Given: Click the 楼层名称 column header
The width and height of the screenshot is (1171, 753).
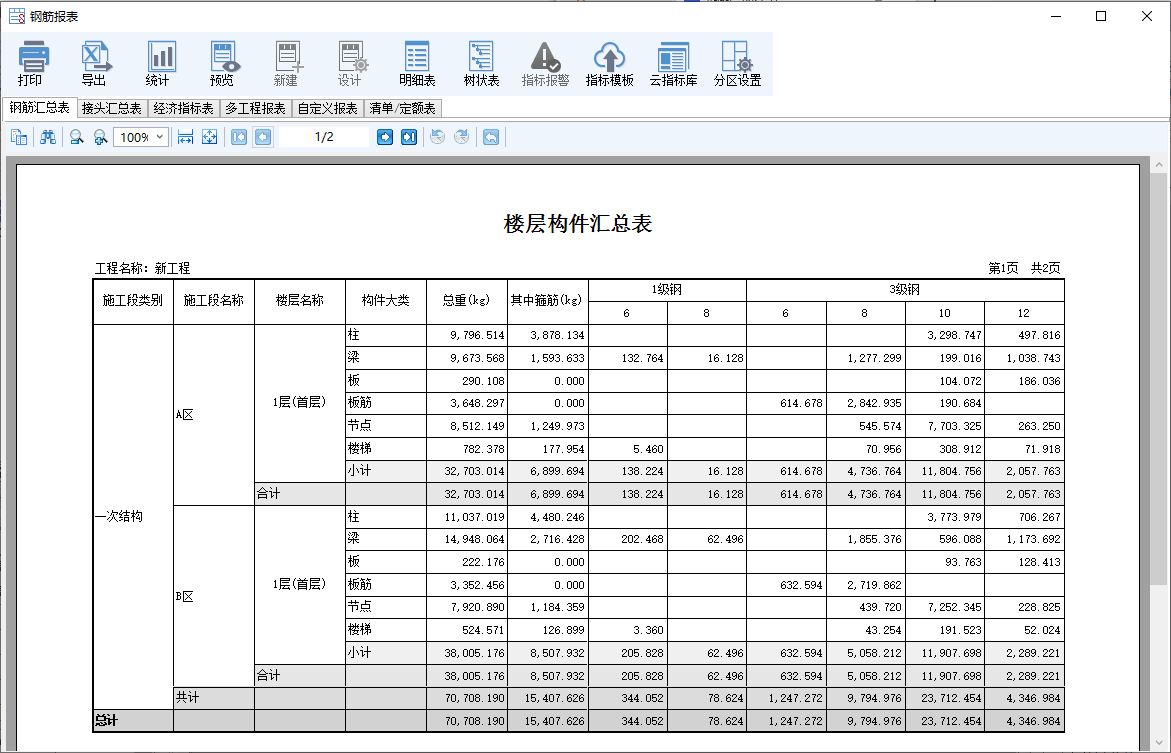Looking at the screenshot, I should tap(299, 300).
